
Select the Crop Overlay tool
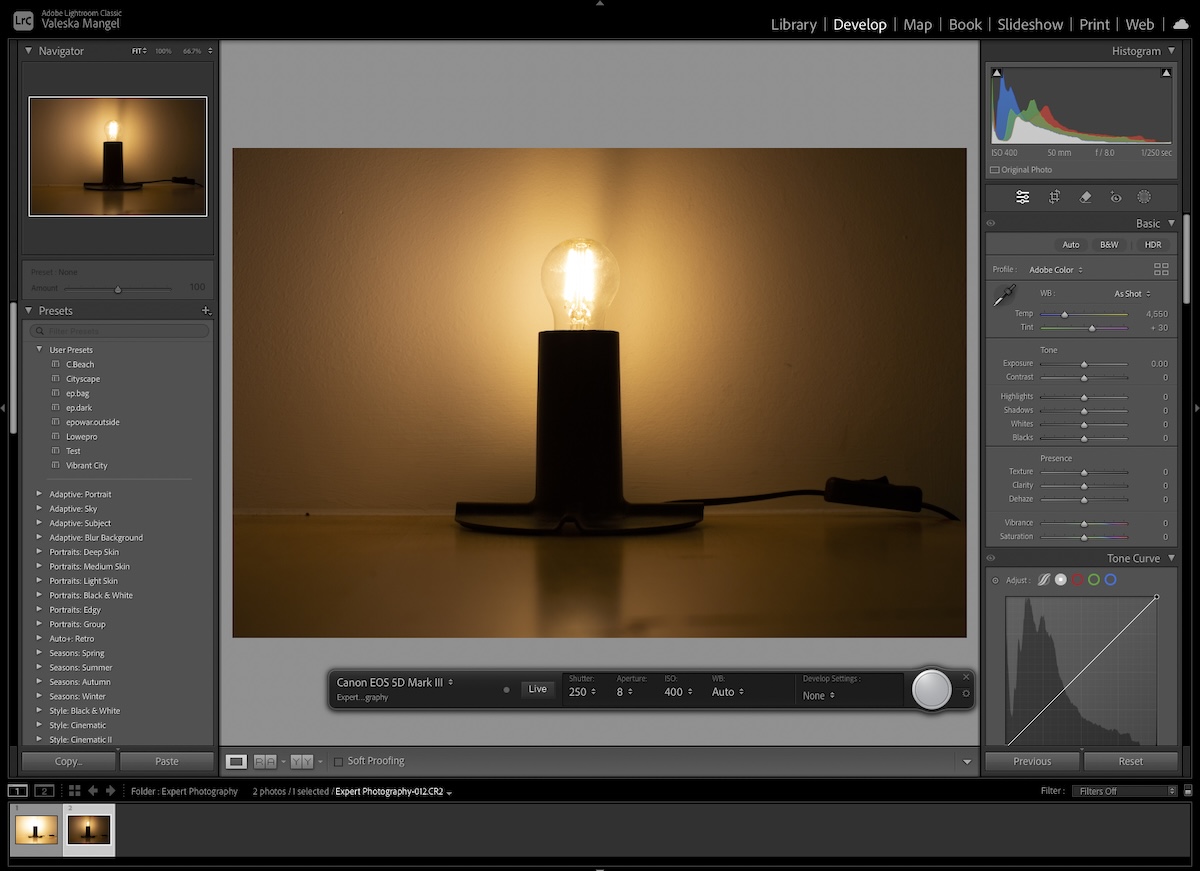[x=1054, y=197]
